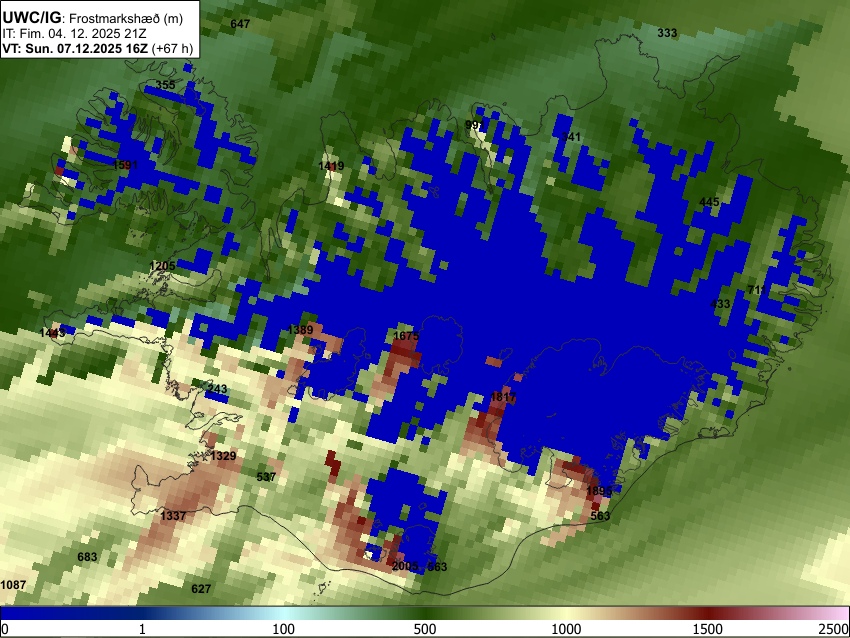Click the 1675 map value
Viewport: 850px width, 638px height.
406,336
